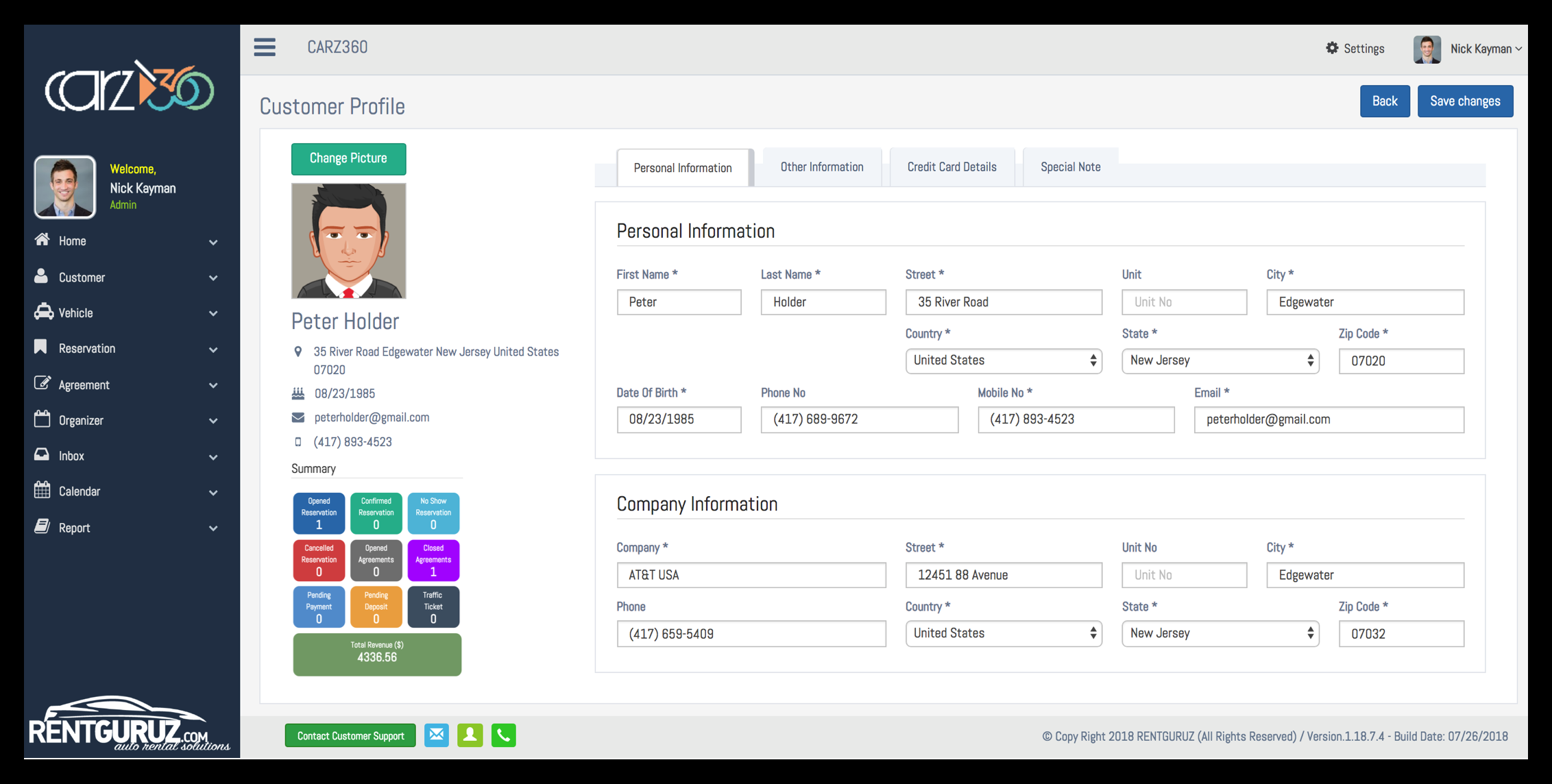The height and width of the screenshot is (784, 1552).
Task: Expand the Reservation sidebar menu chevron
Action: pyautogui.click(x=213, y=350)
